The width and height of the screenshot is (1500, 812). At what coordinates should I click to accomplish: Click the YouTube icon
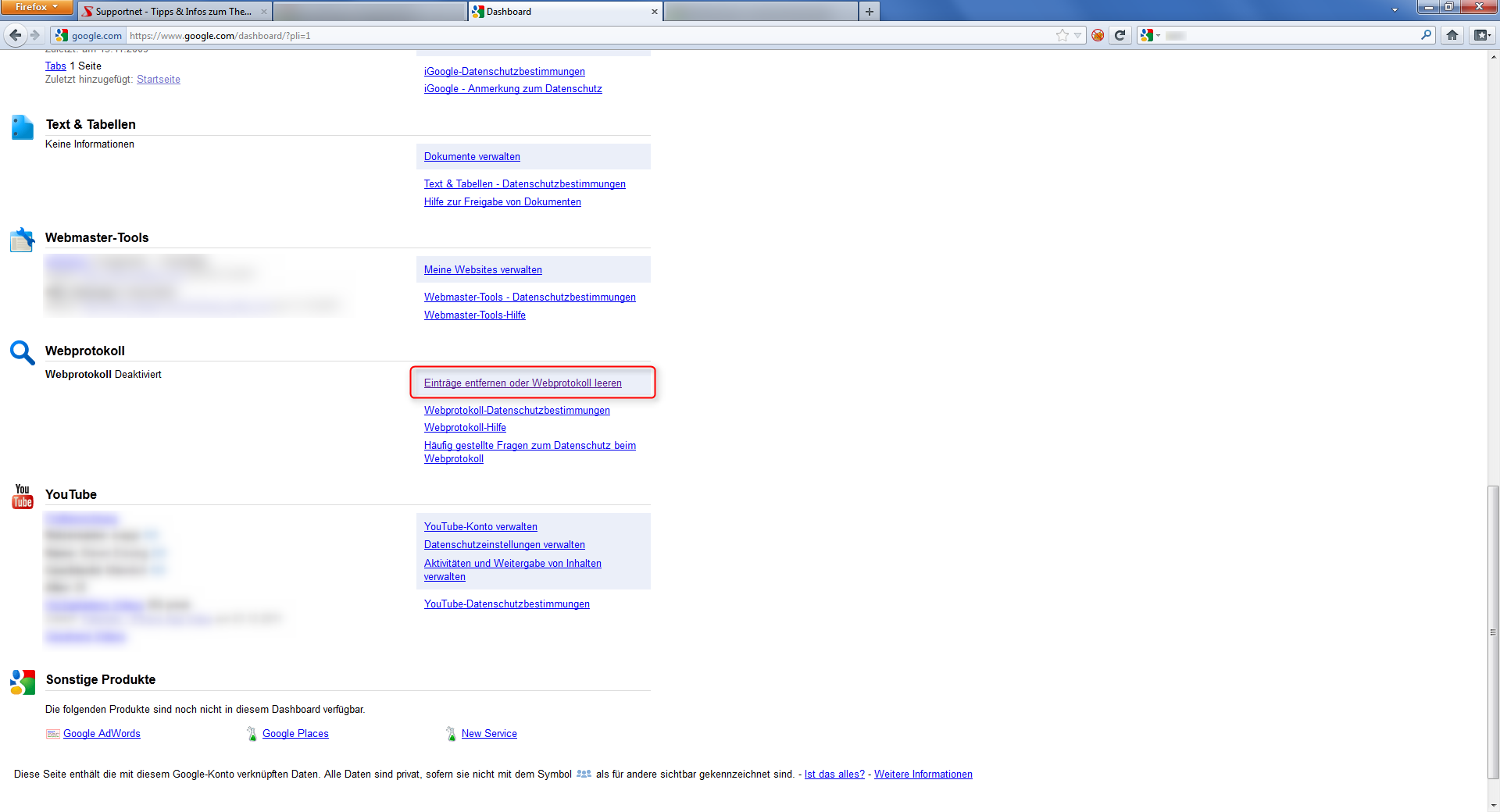[22, 497]
